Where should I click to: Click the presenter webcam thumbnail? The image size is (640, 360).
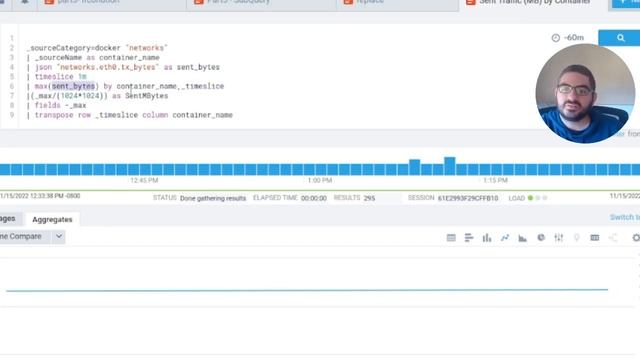(585, 93)
